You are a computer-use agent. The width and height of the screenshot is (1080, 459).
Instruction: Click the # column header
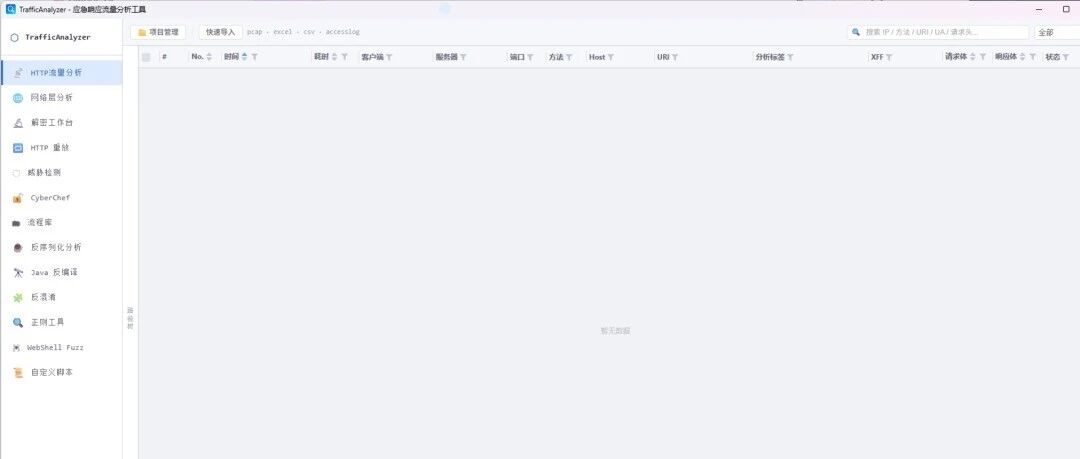(165, 57)
